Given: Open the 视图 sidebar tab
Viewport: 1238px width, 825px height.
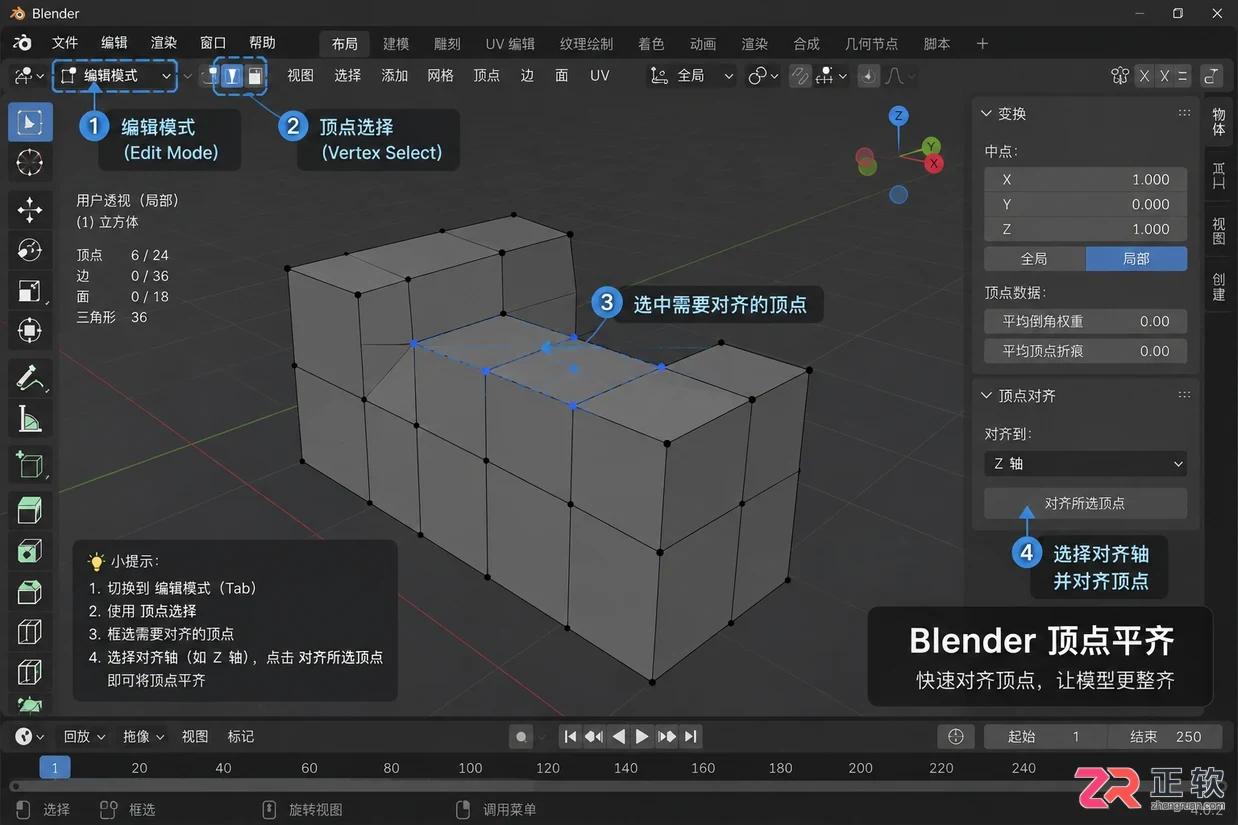Looking at the screenshot, I should pyautogui.click(x=1219, y=231).
